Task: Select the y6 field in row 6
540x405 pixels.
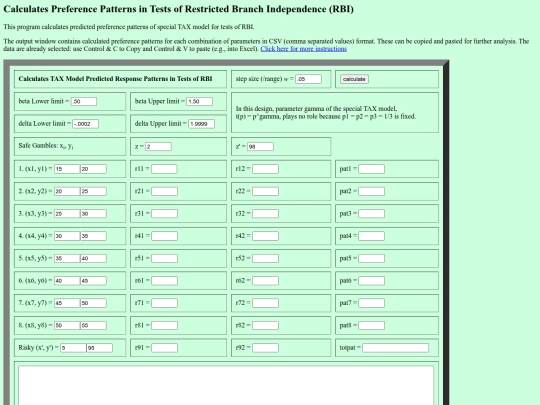Action: pos(93,281)
